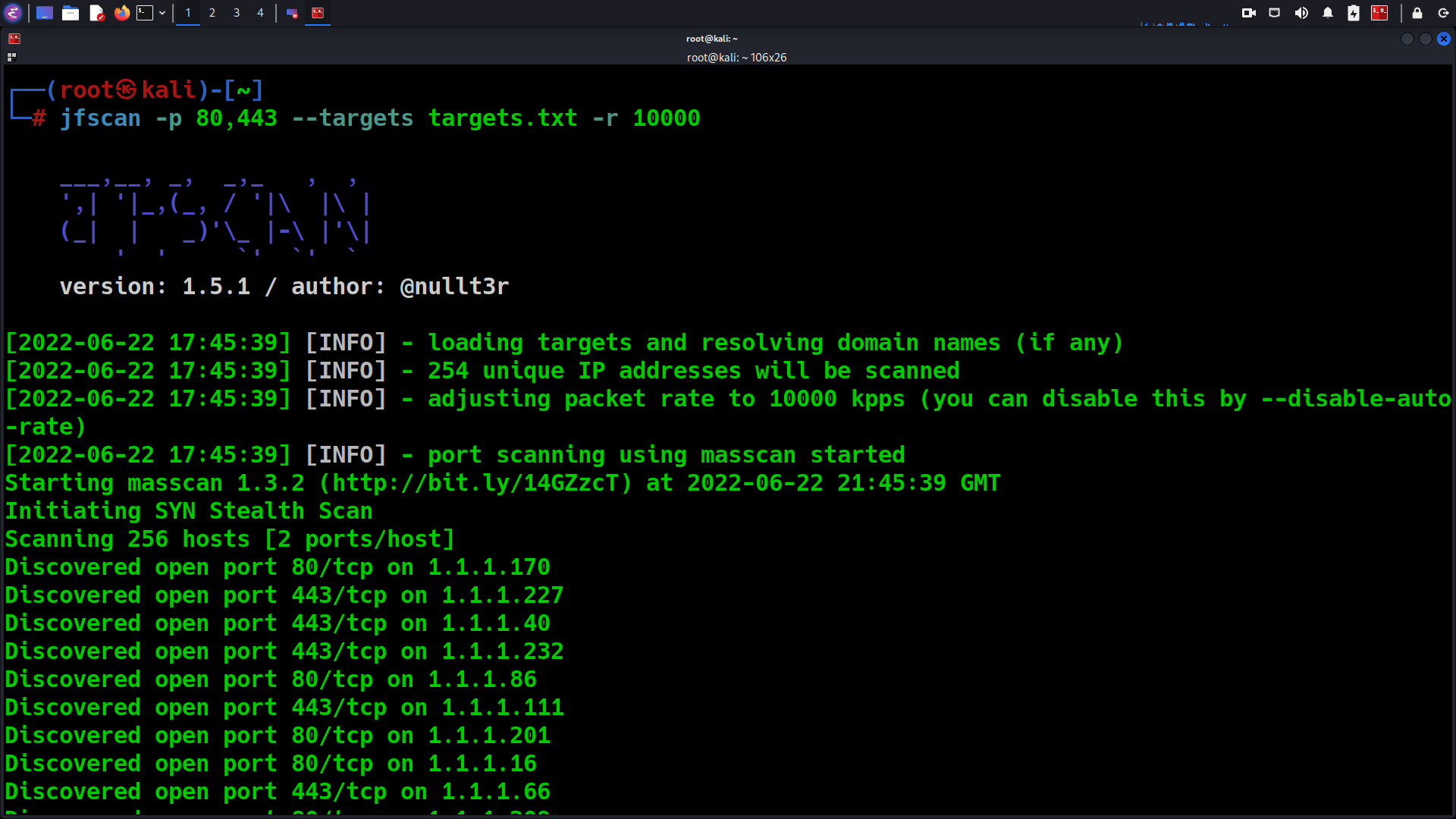This screenshot has height=819, width=1456.
Task: Click the jfscan command line text
Action: (x=380, y=118)
